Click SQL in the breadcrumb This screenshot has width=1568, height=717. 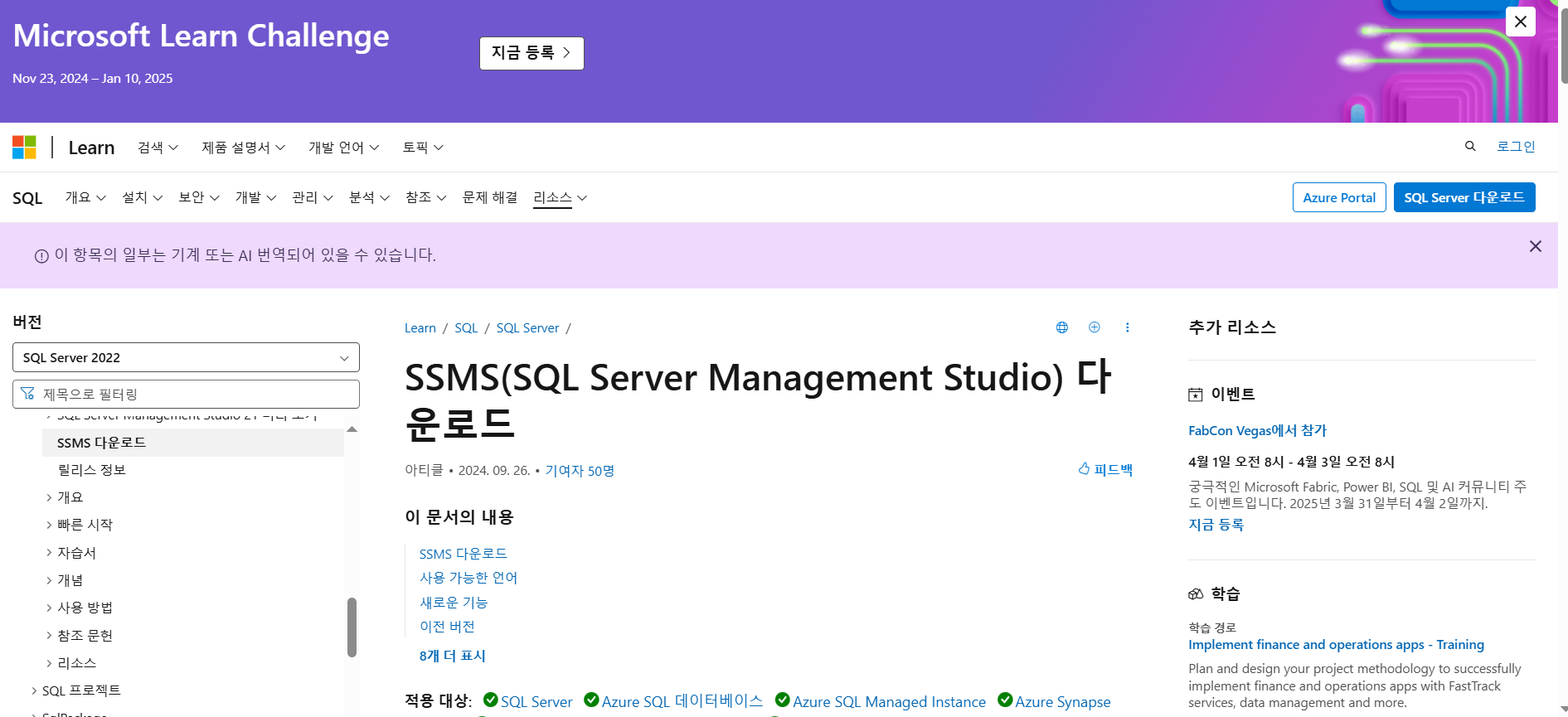pyautogui.click(x=466, y=328)
